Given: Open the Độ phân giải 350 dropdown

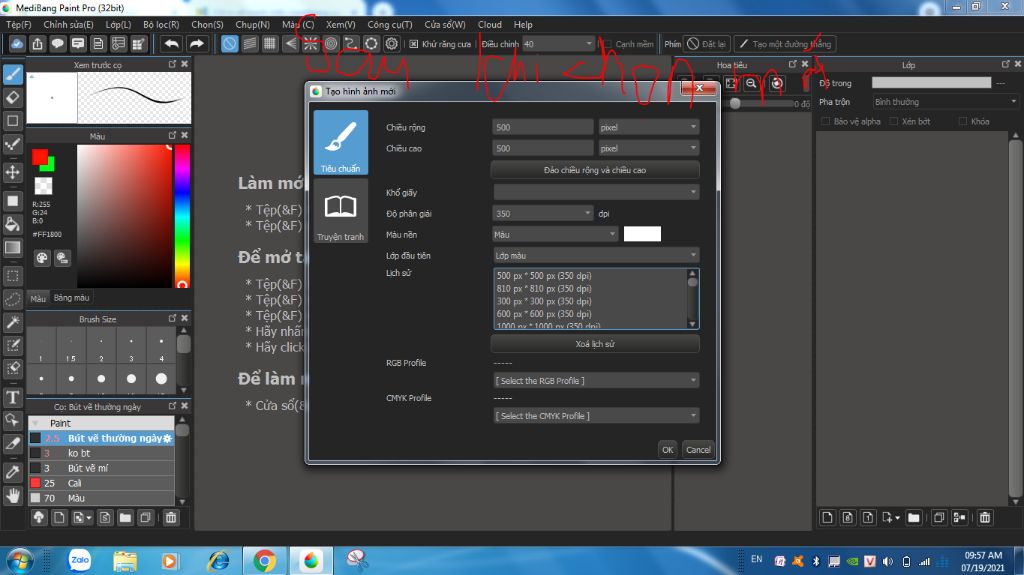Looking at the screenshot, I should (x=543, y=214).
